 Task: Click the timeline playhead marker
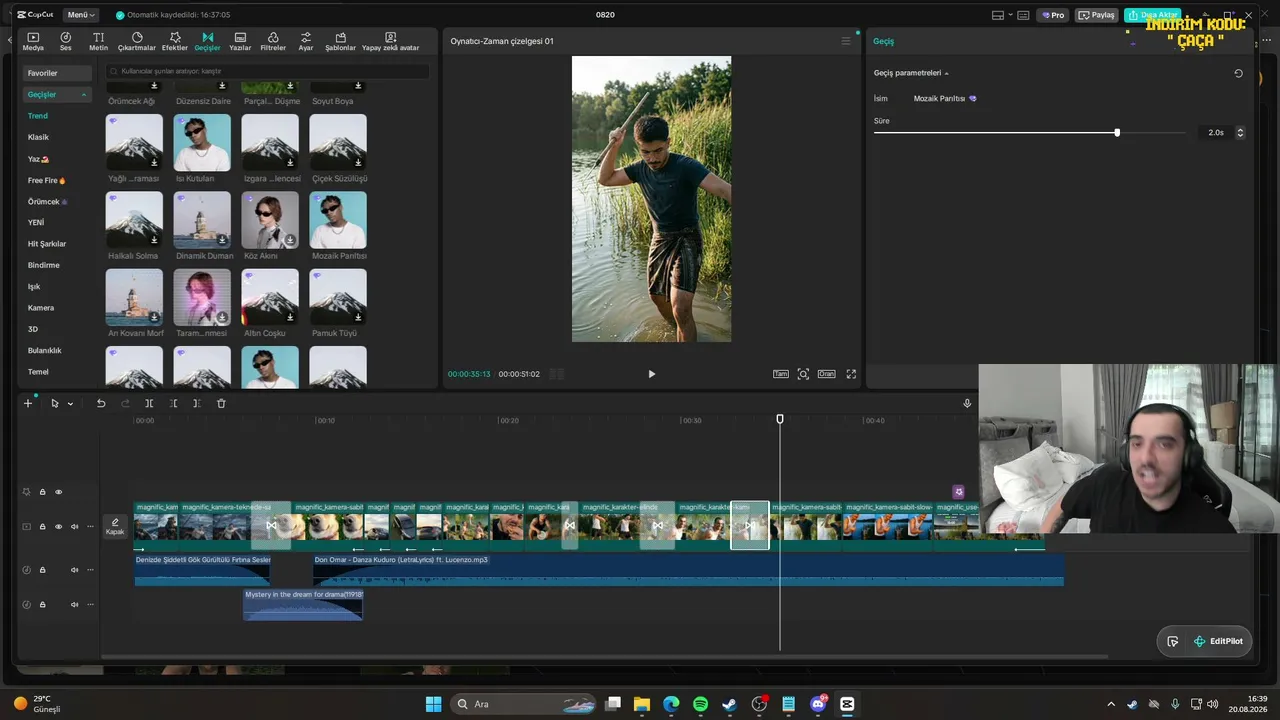pyautogui.click(x=780, y=419)
